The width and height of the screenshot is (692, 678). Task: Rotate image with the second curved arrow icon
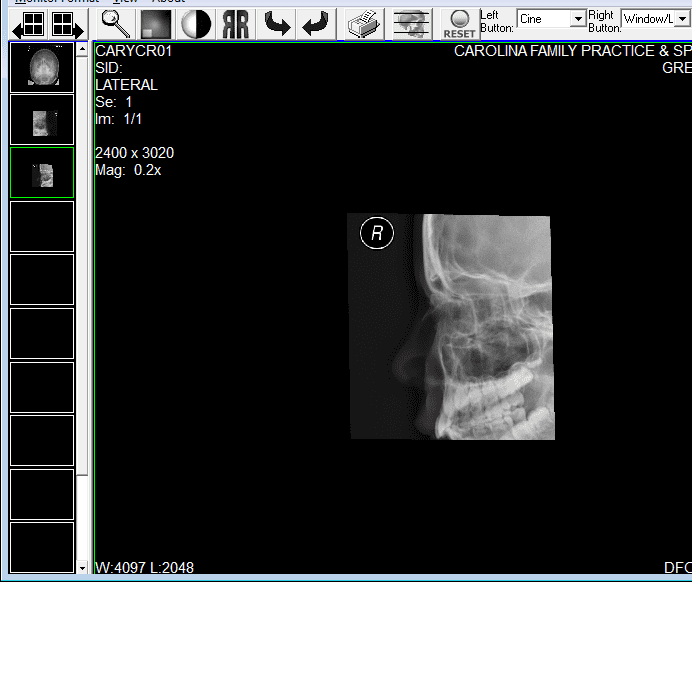(317, 24)
